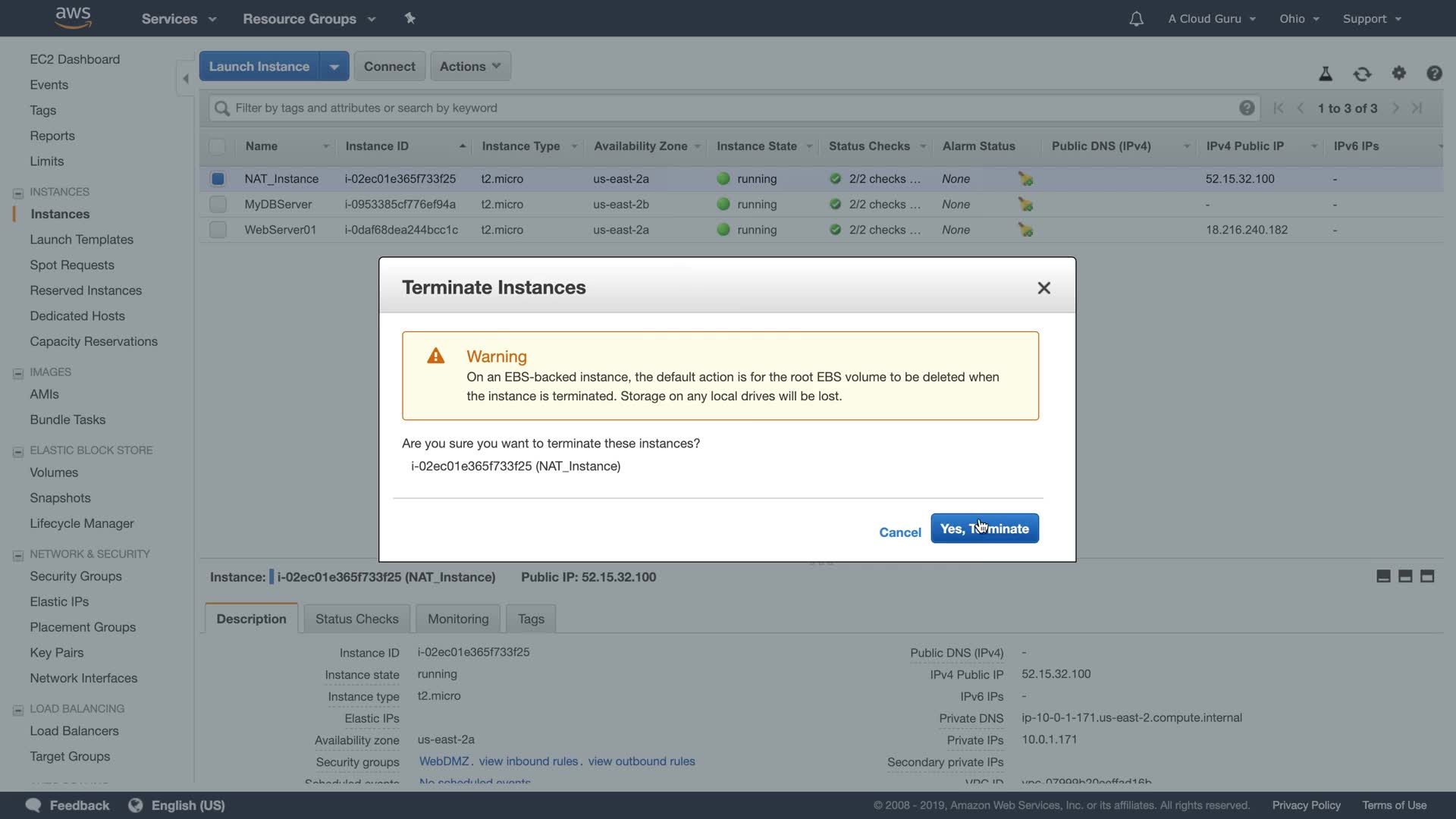This screenshot has width=1456, height=819.
Task: Close the Terminate Instances dialog
Action: (x=1043, y=288)
